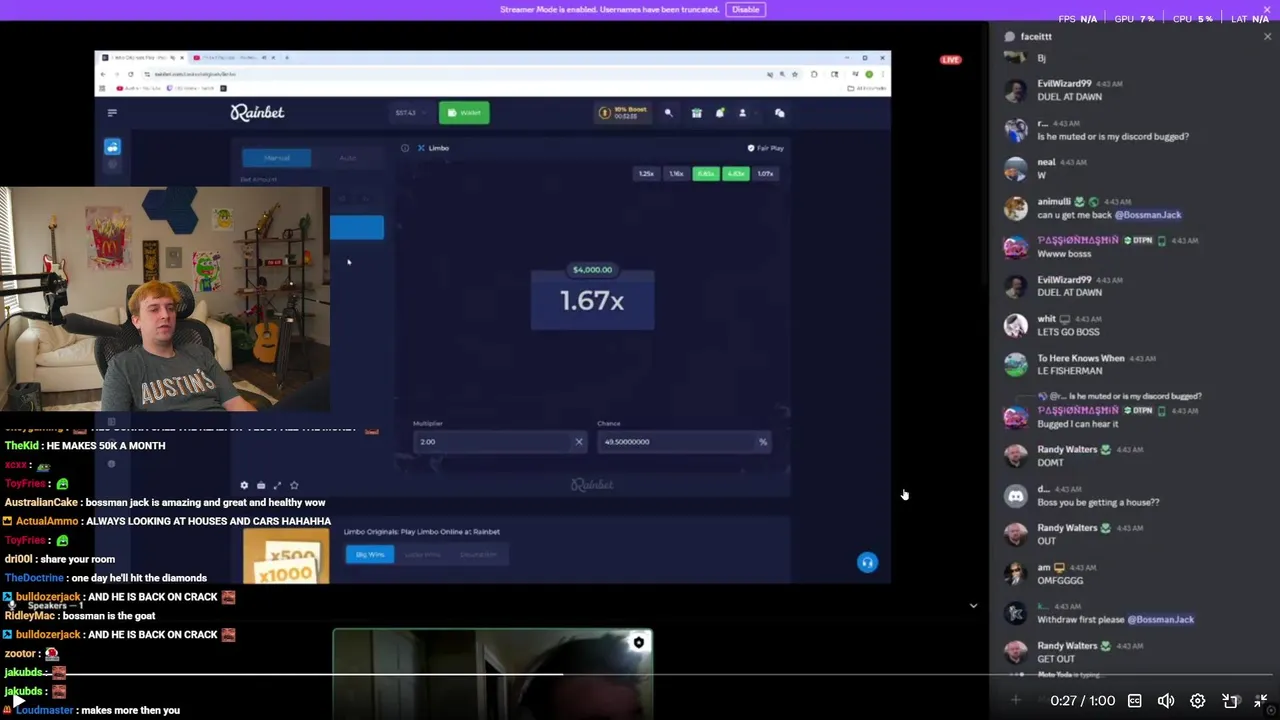Open the green Wallet button
1280x720 pixels.
(x=464, y=113)
